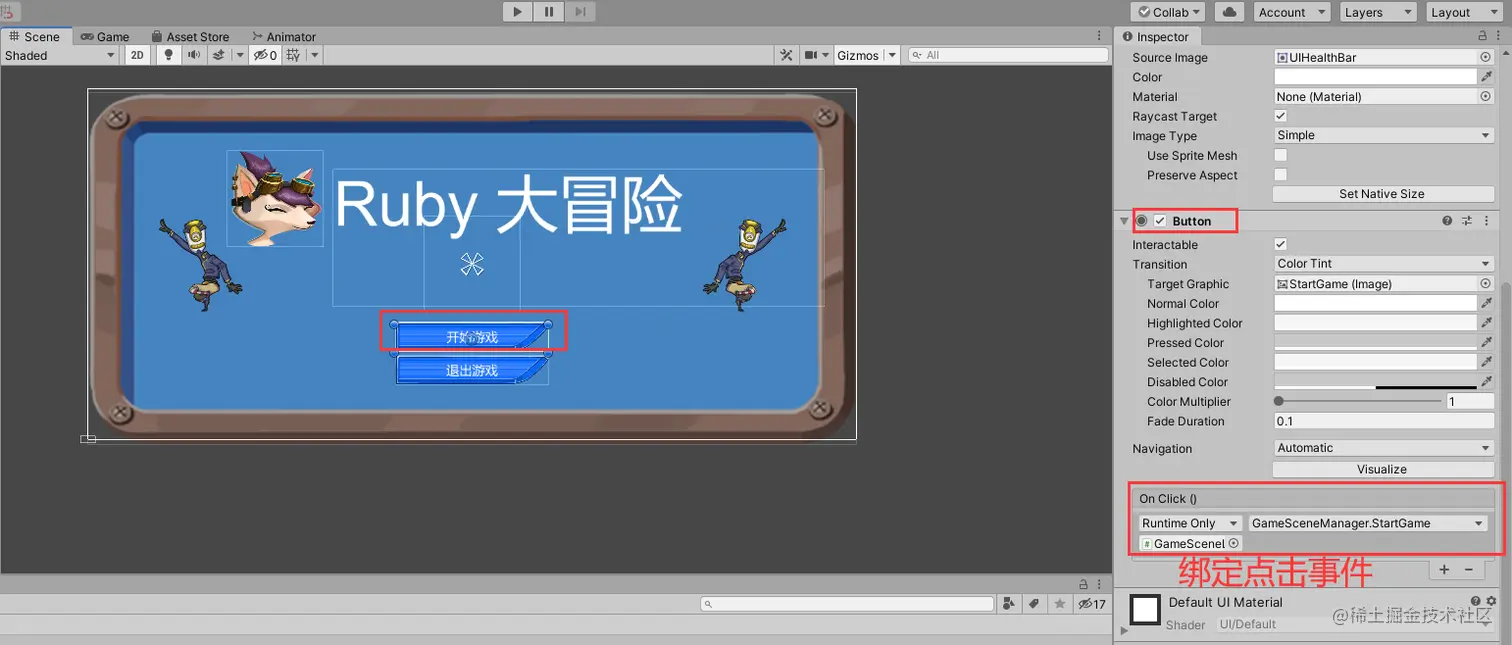Pick an object for the Target Graphic field
Viewport: 1512px width, 645px height.
click(x=1485, y=284)
